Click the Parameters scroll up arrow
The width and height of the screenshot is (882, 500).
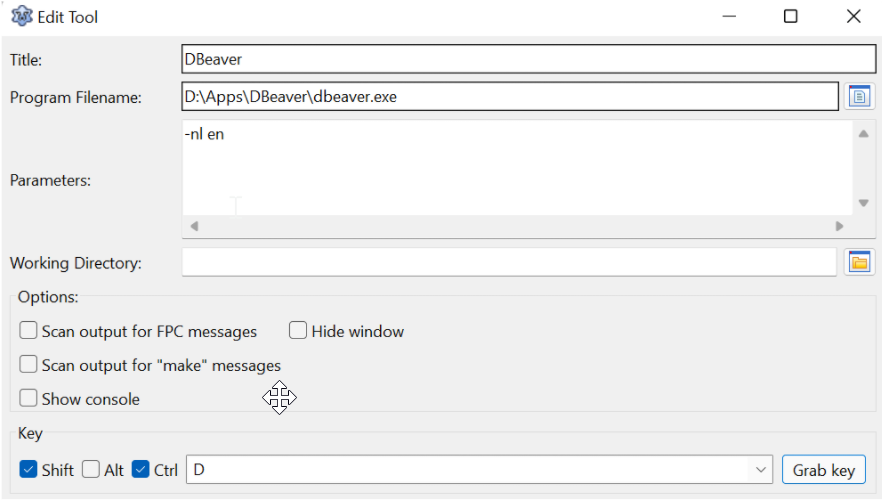click(863, 134)
